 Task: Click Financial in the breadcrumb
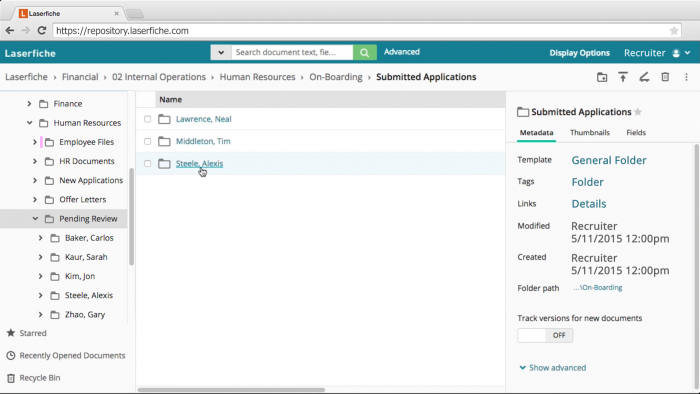point(80,77)
